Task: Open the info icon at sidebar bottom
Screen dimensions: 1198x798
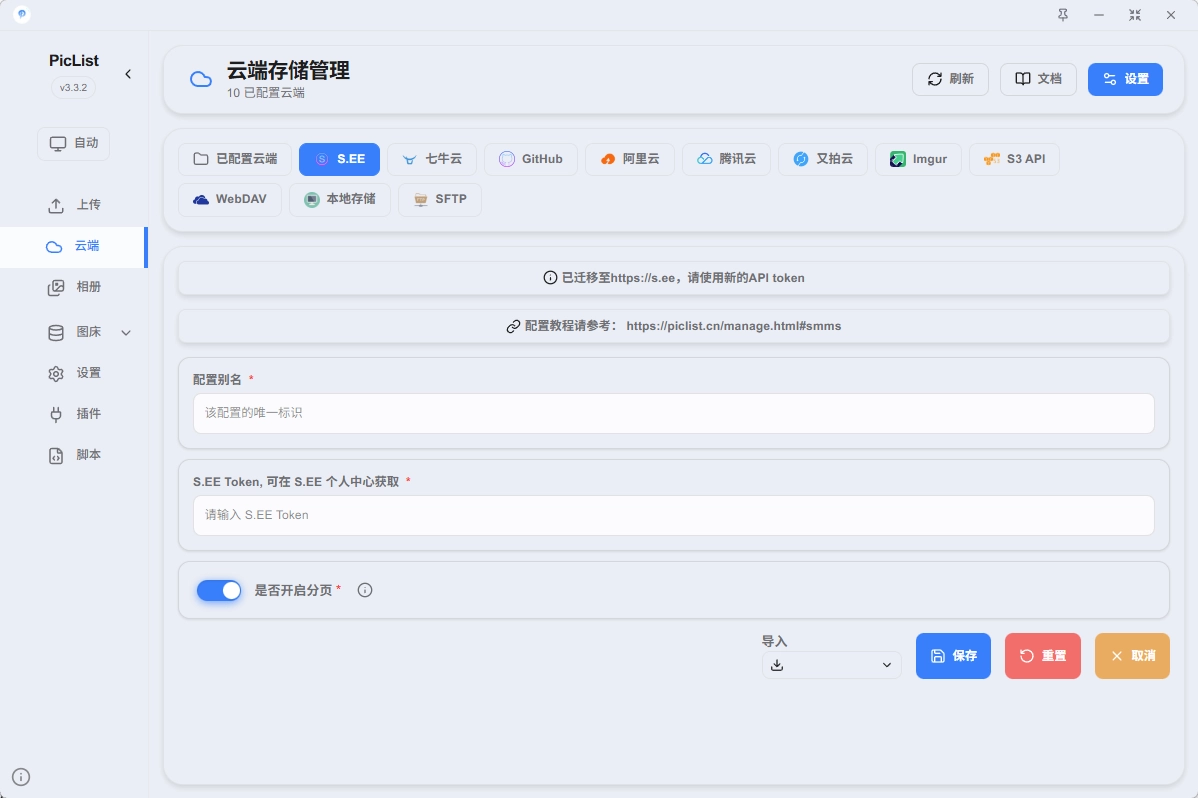Action: pos(21,777)
